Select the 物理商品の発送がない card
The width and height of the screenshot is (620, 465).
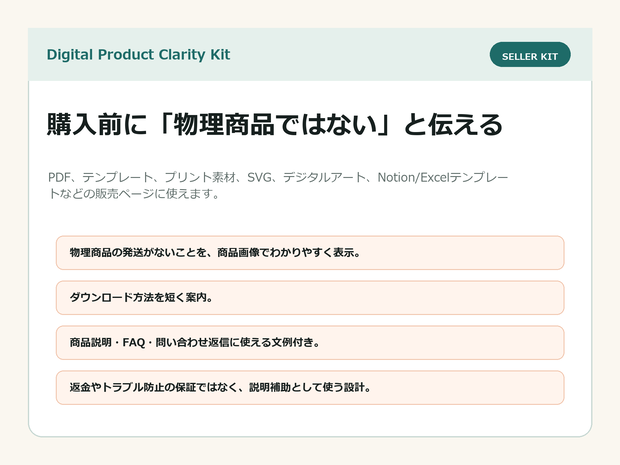(x=310, y=253)
